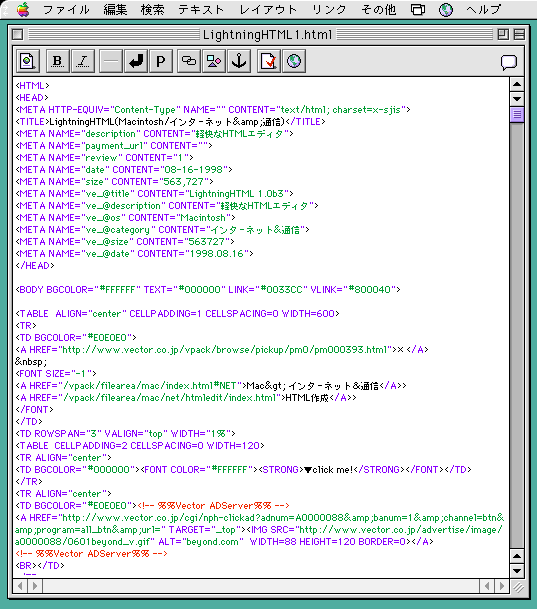Open the ヘルプ menu
Image resolution: width=537 pixels, height=609 pixels.
[483, 9]
